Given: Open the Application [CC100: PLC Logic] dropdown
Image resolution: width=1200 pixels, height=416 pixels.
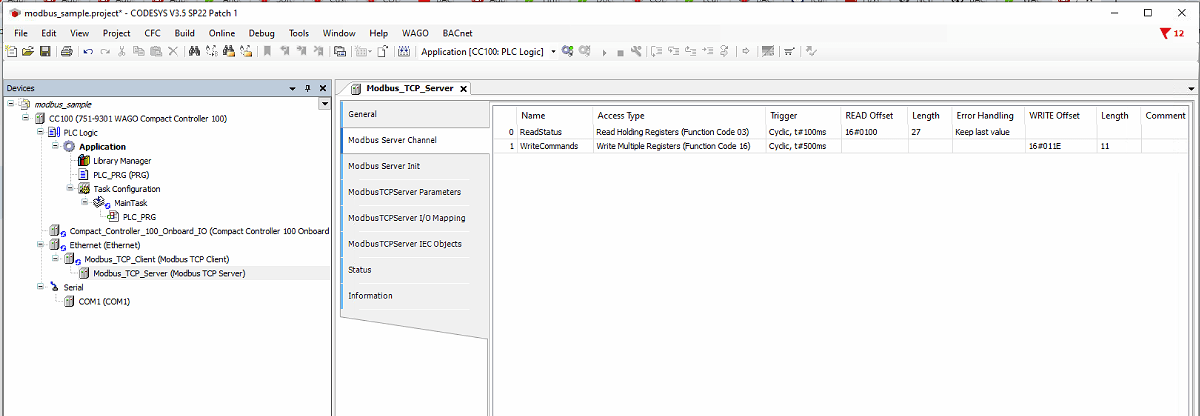Looking at the screenshot, I should [x=554, y=52].
